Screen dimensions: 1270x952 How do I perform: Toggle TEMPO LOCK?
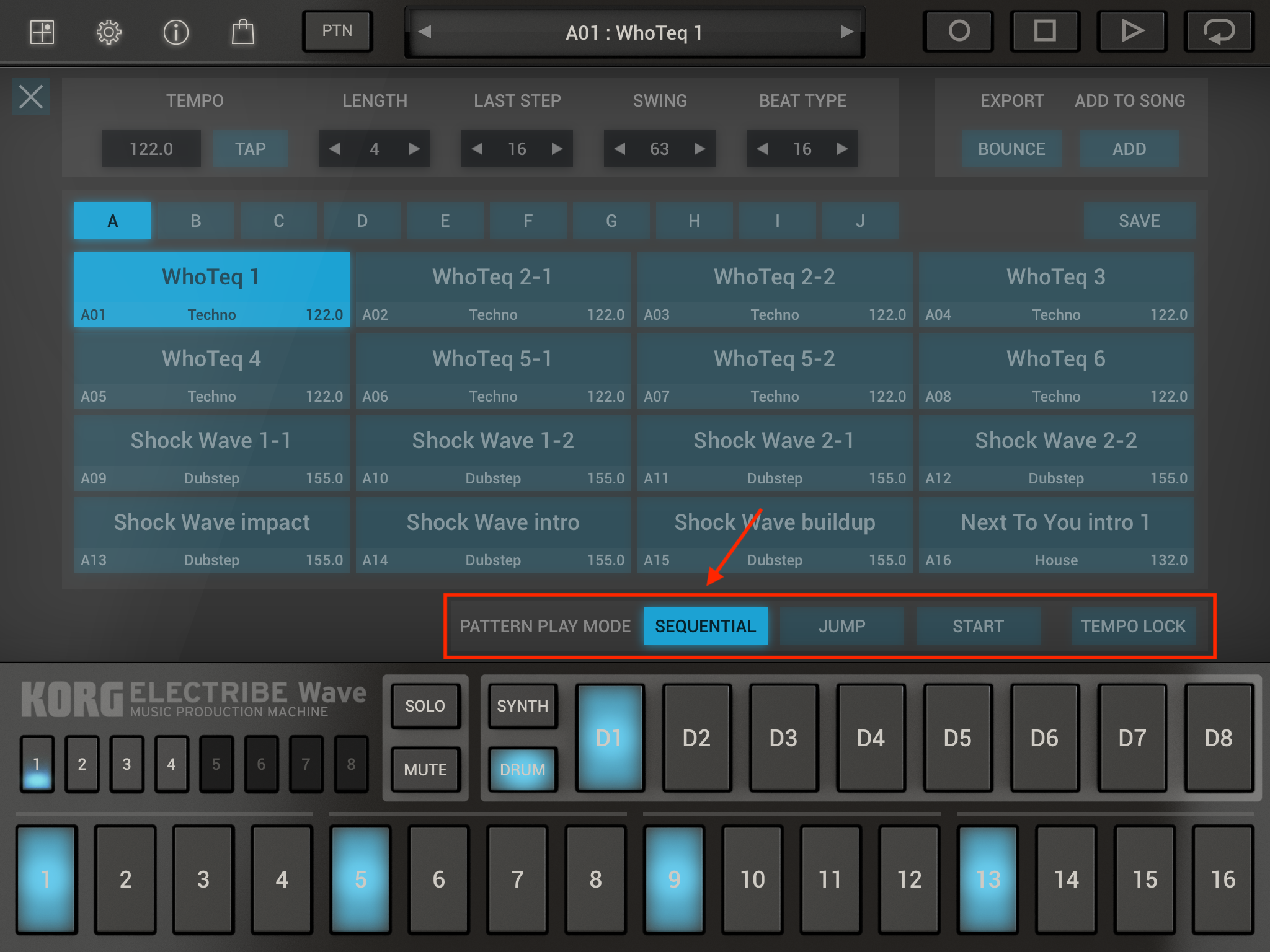[1134, 626]
